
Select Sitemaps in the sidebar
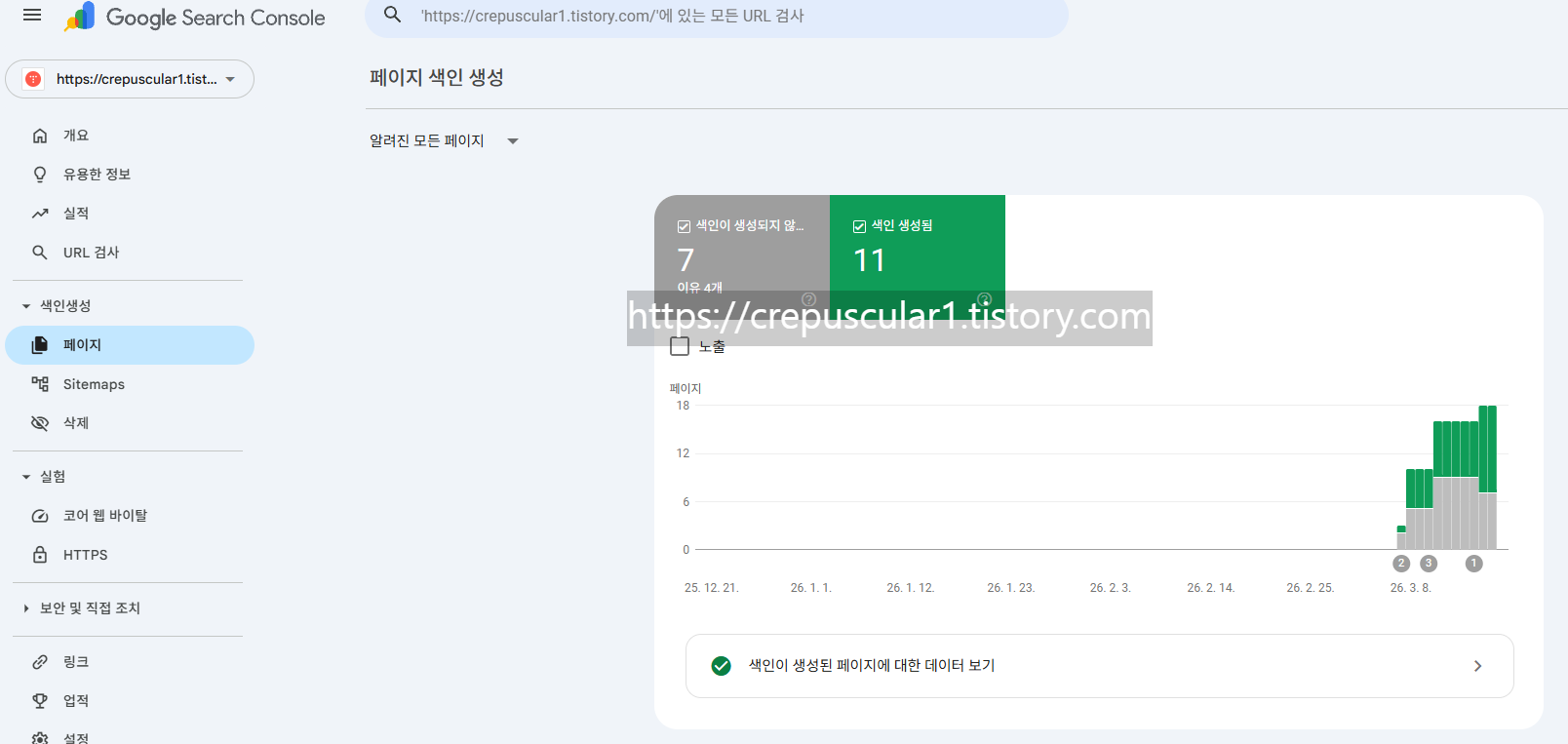pos(130,384)
